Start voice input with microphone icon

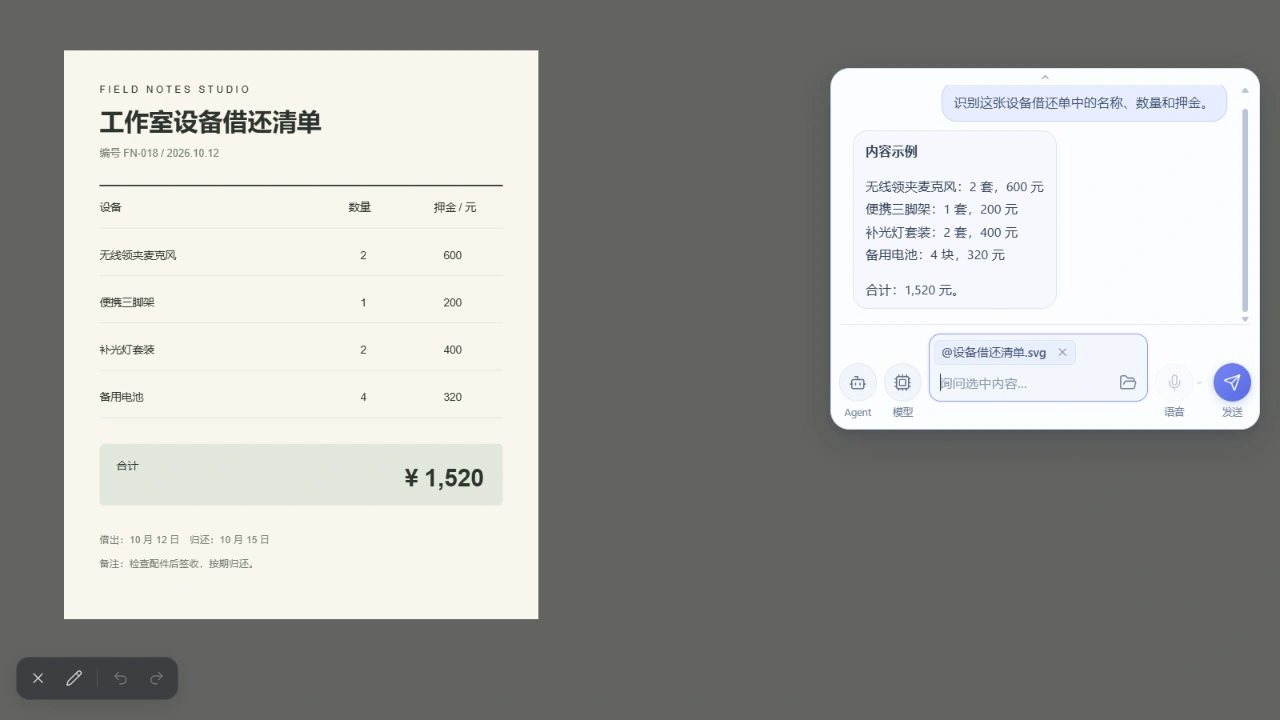click(x=1175, y=382)
